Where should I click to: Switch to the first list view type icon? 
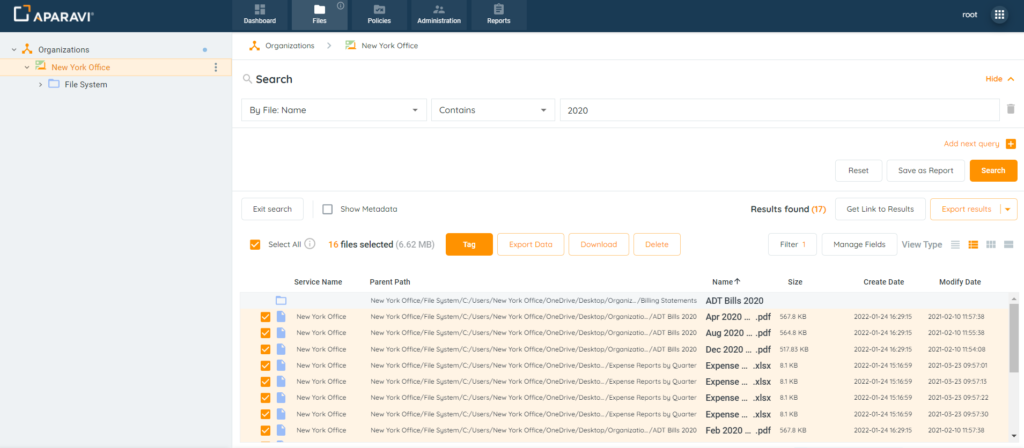(x=956, y=244)
